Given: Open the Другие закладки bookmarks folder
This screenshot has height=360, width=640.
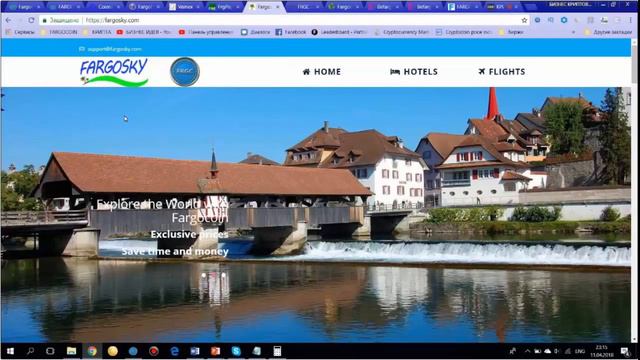Looking at the screenshot, I should tap(608, 32).
